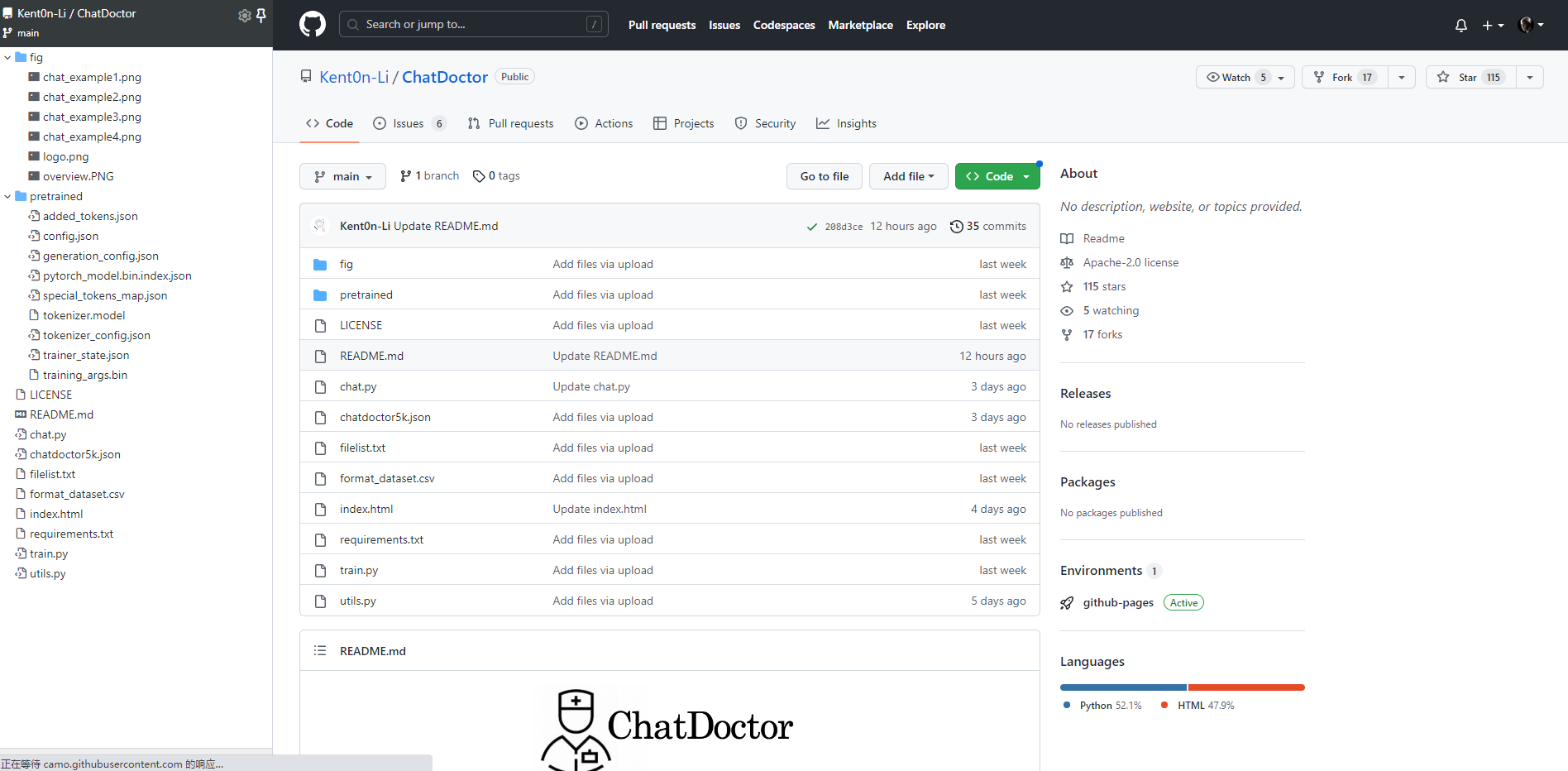Open the notifications bell
Image resolution: width=1568 pixels, height=771 pixels.
(x=1461, y=26)
